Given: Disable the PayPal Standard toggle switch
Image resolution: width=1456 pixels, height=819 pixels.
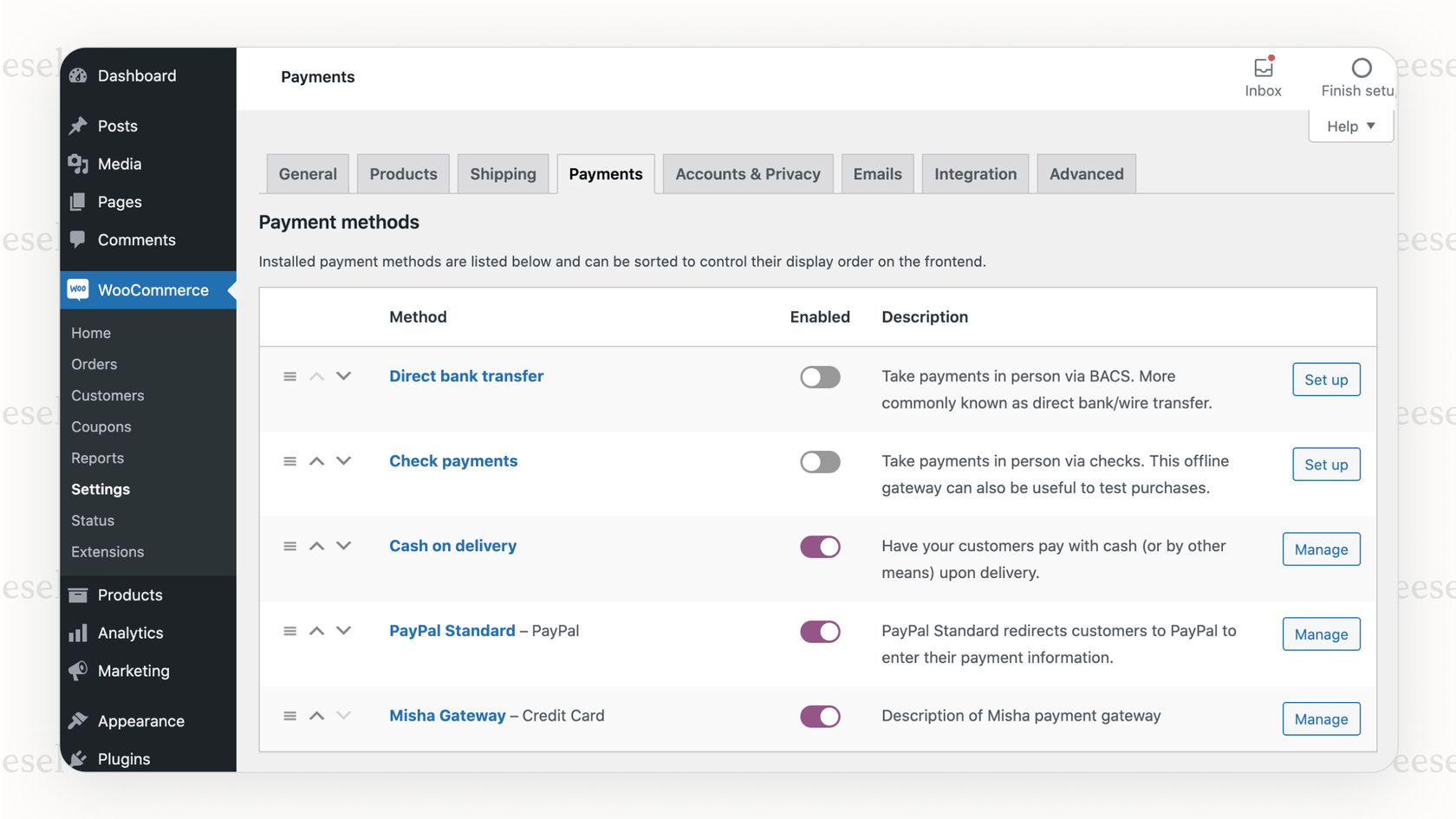Looking at the screenshot, I should pyautogui.click(x=820, y=631).
